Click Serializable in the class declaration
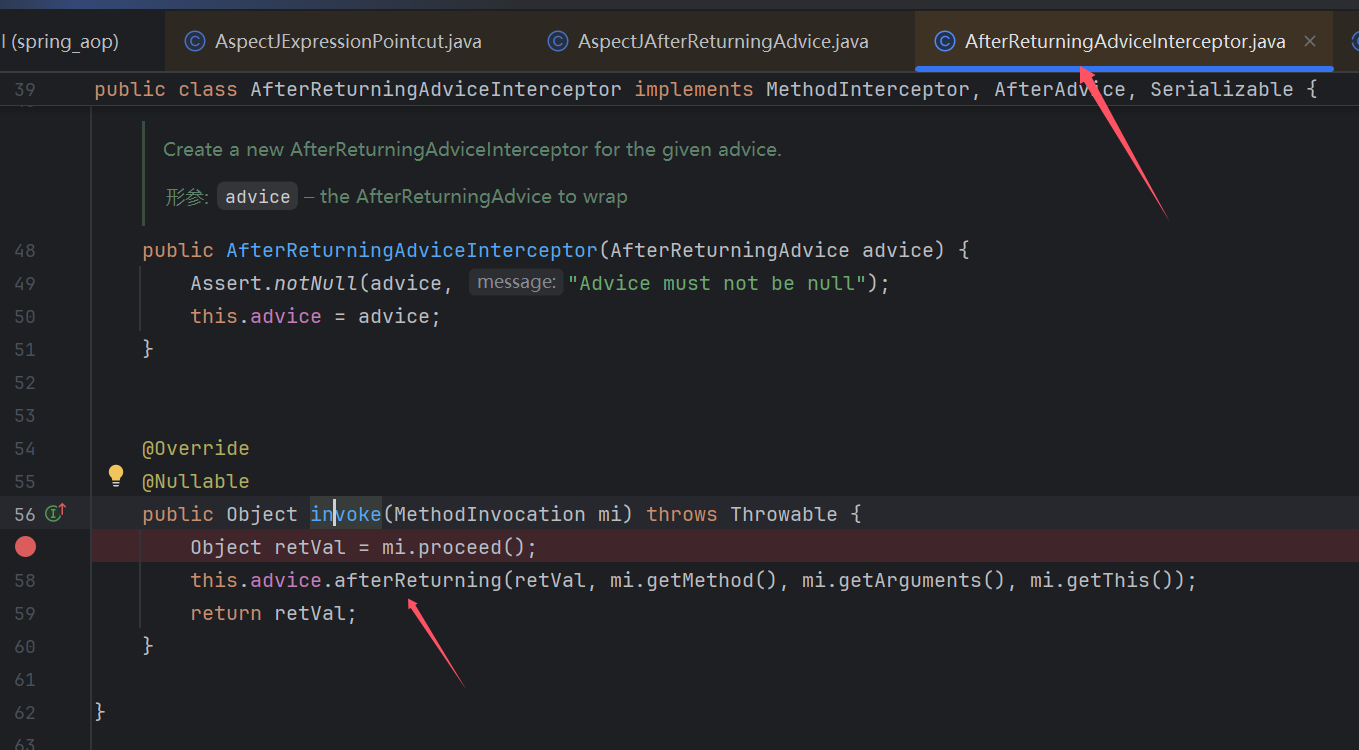The height and width of the screenshot is (750, 1359). point(1222,89)
